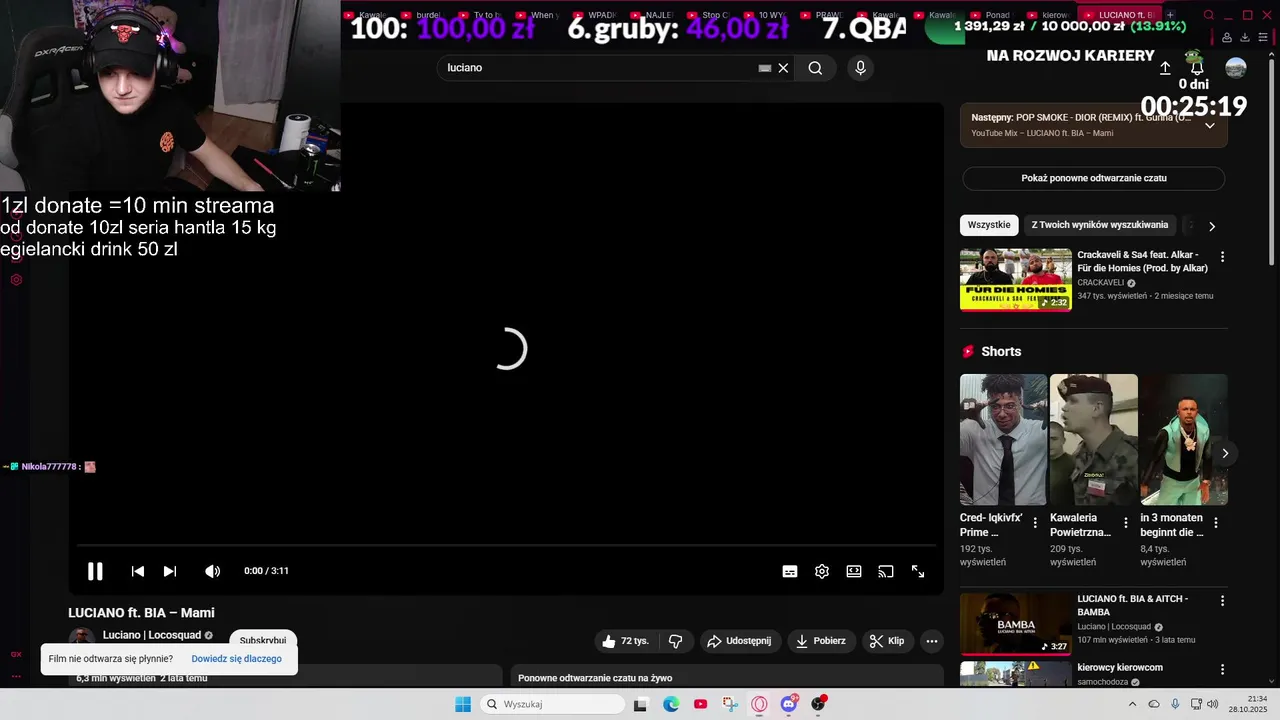Switch to the 'Ponad' browser tab
The width and height of the screenshot is (1280, 720).
pos(994,15)
